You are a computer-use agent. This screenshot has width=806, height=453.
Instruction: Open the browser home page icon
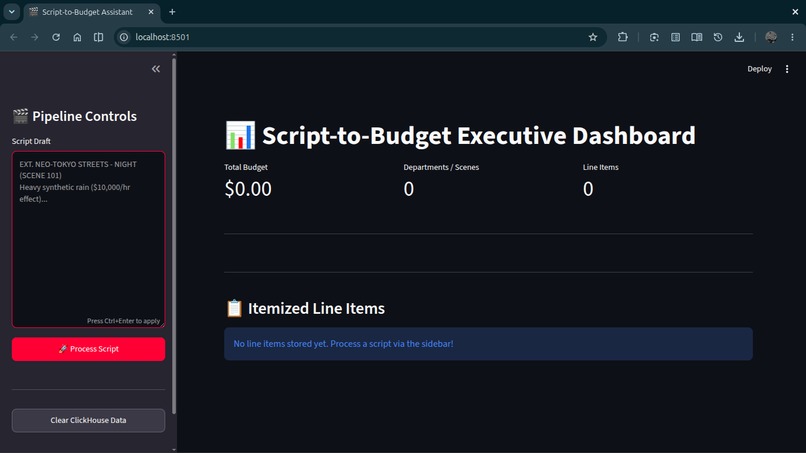(x=77, y=37)
